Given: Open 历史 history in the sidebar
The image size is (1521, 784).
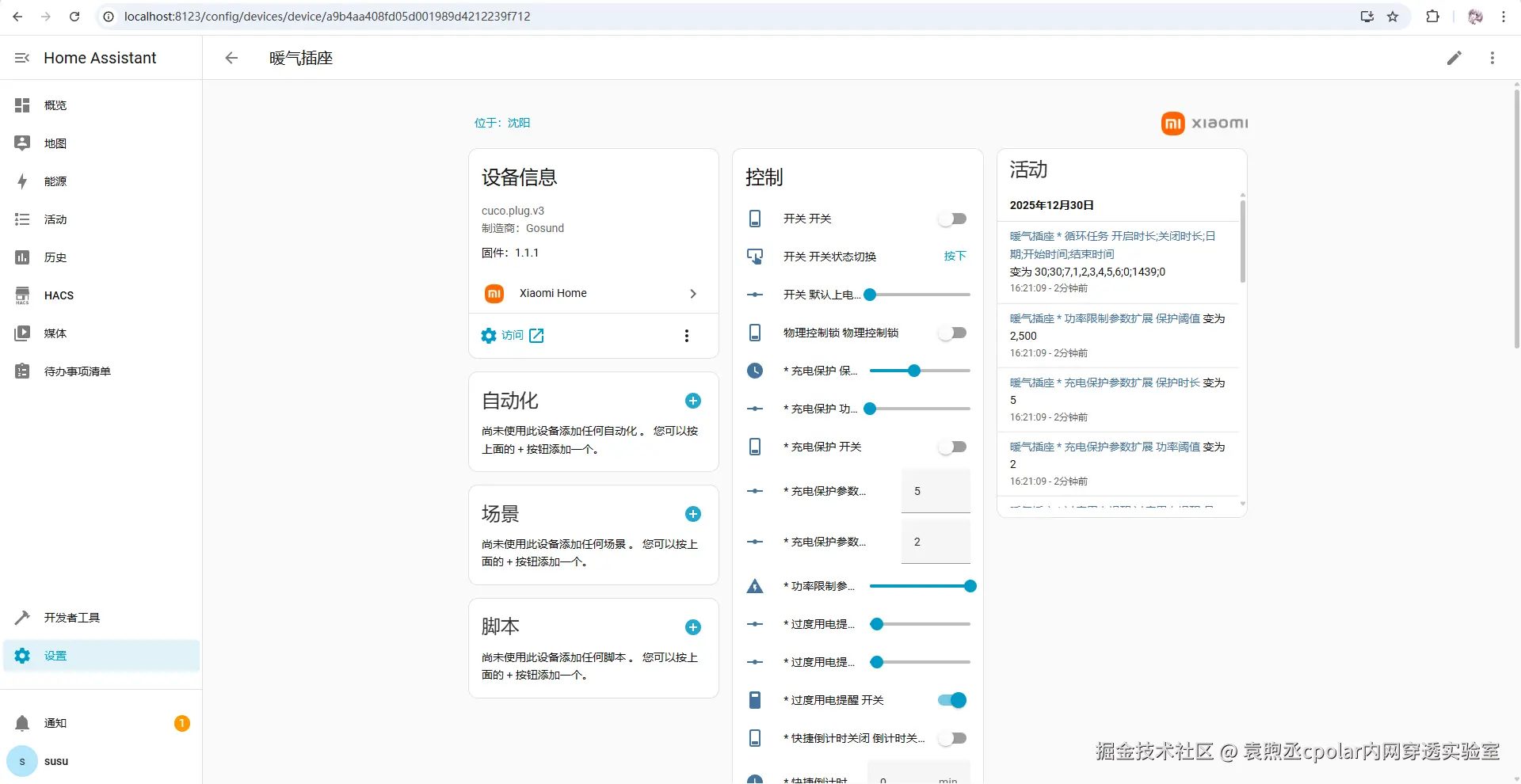Looking at the screenshot, I should [101, 257].
